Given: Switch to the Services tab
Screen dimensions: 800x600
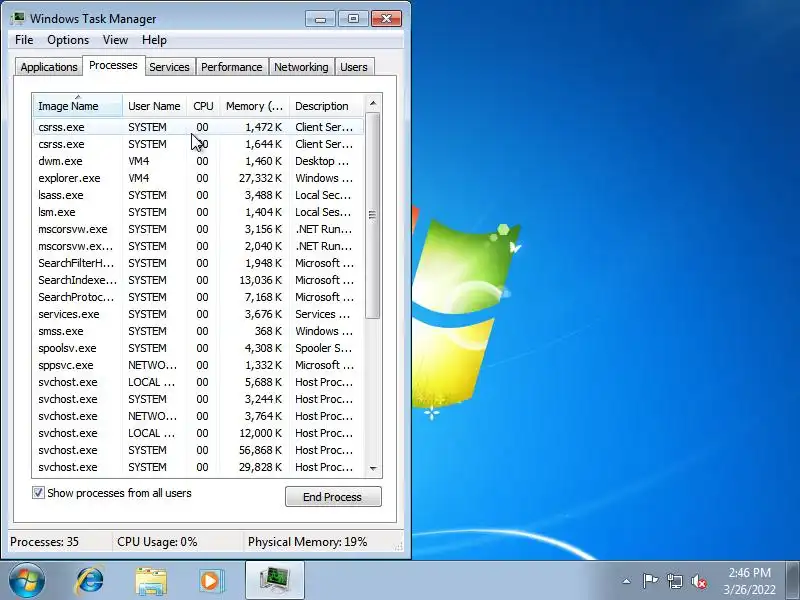Looking at the screenshot, I should pos(169,67).
